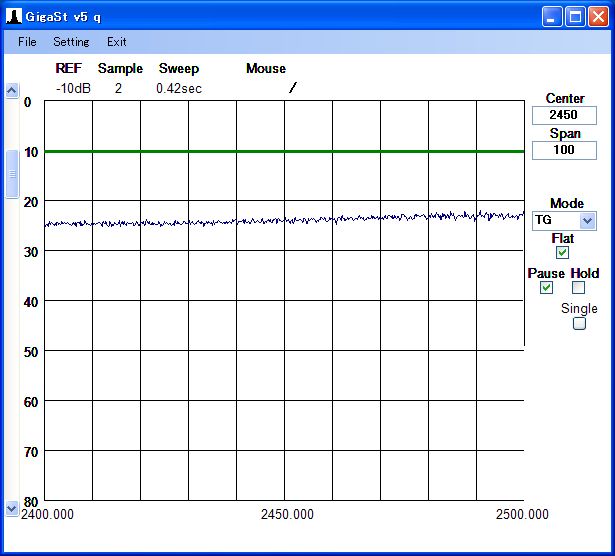Uncheck the Pause checkbox

click(x=546, y=288)
